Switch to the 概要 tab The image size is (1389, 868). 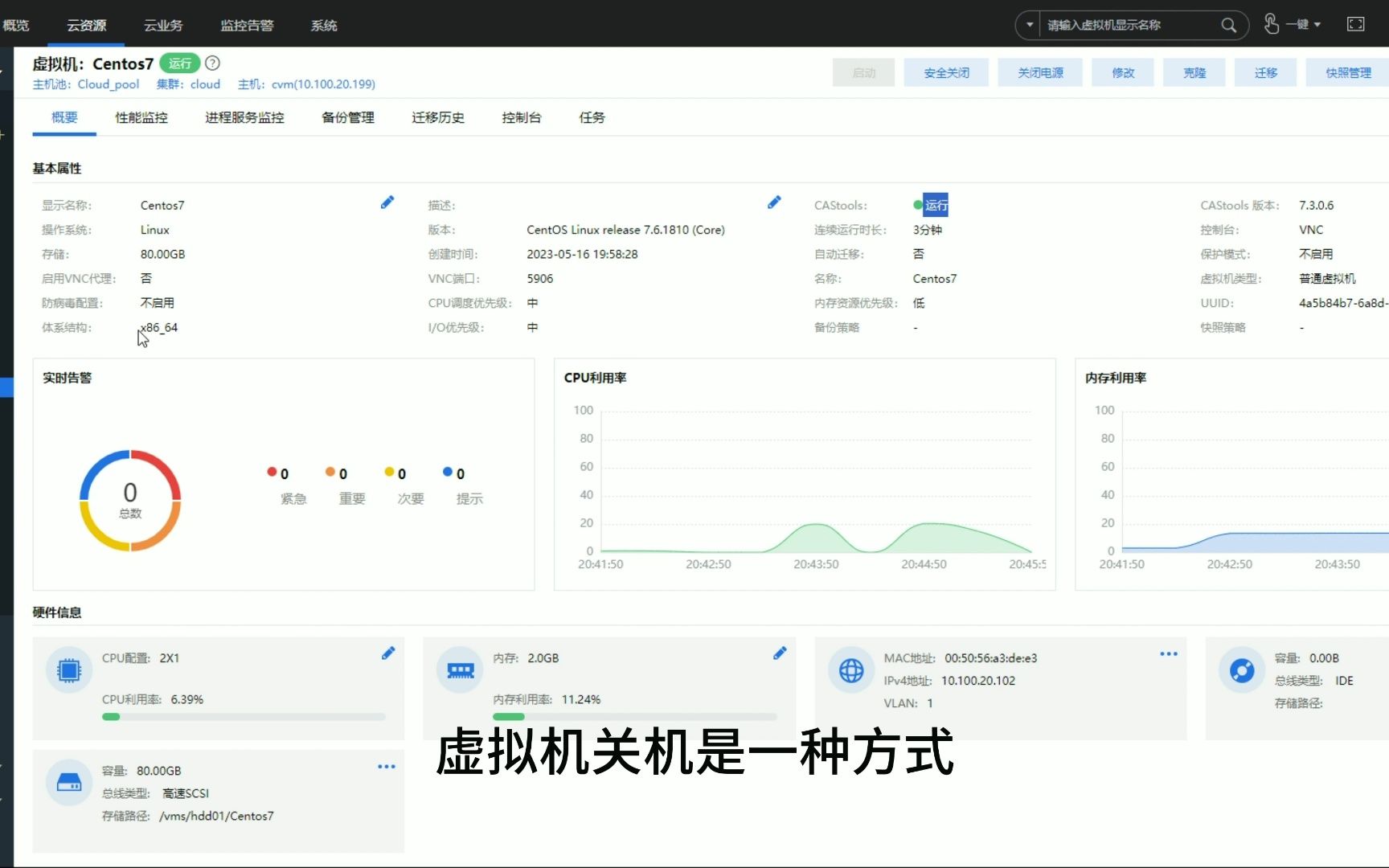(x=64, y=117)
